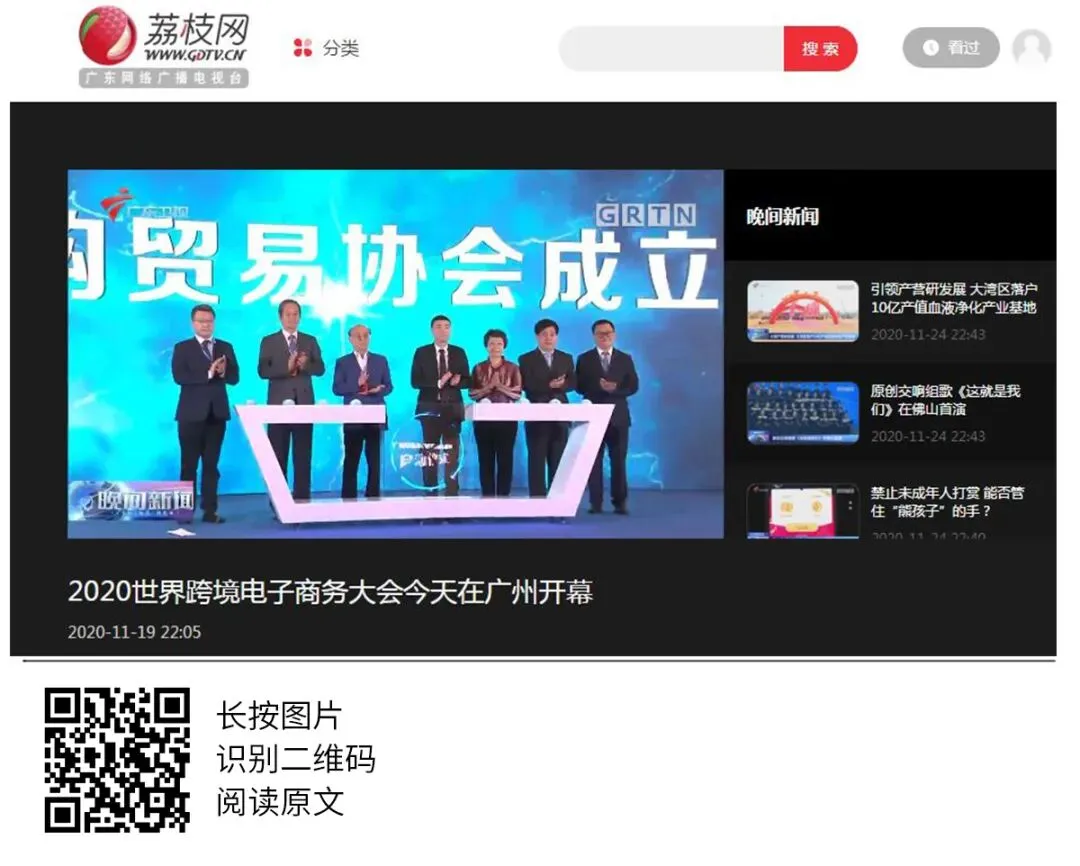Open the 看过 watch history button
Viewport: 1080px width, 866px height.
pyautogui.click(x=951, y=48)
